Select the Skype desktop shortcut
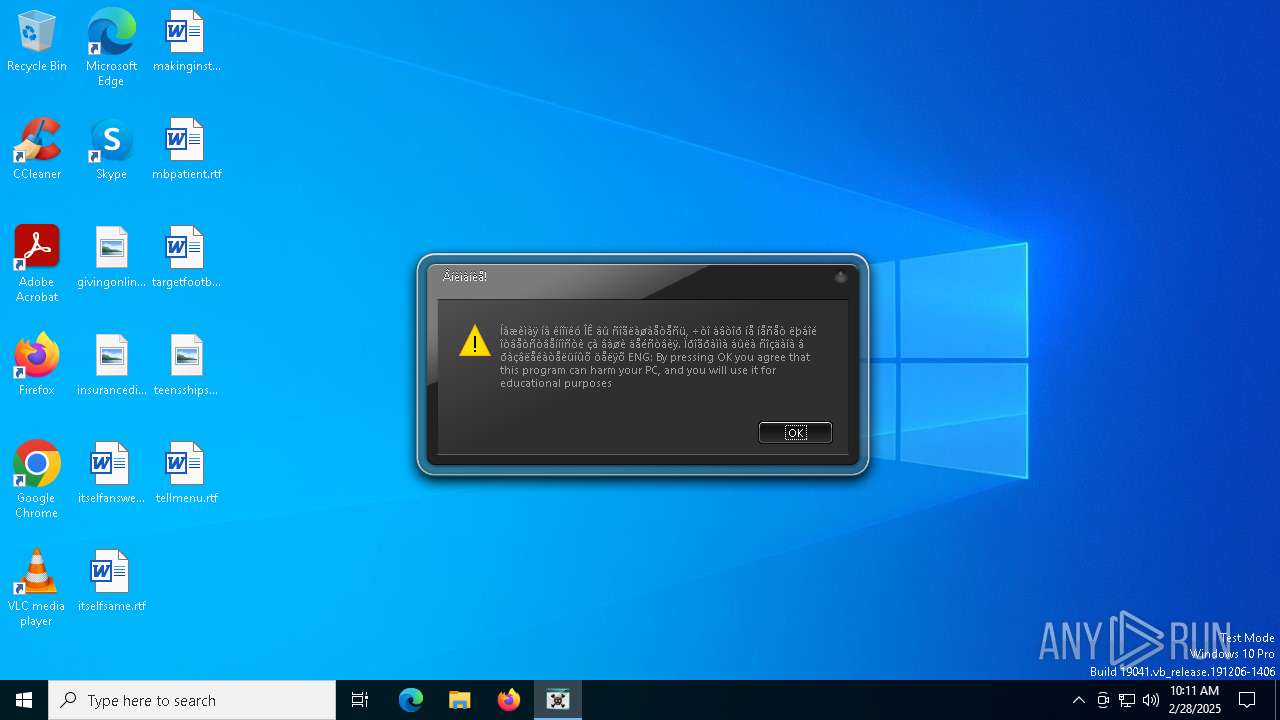Screen dimensions: 1280x720 pos(111,150)
